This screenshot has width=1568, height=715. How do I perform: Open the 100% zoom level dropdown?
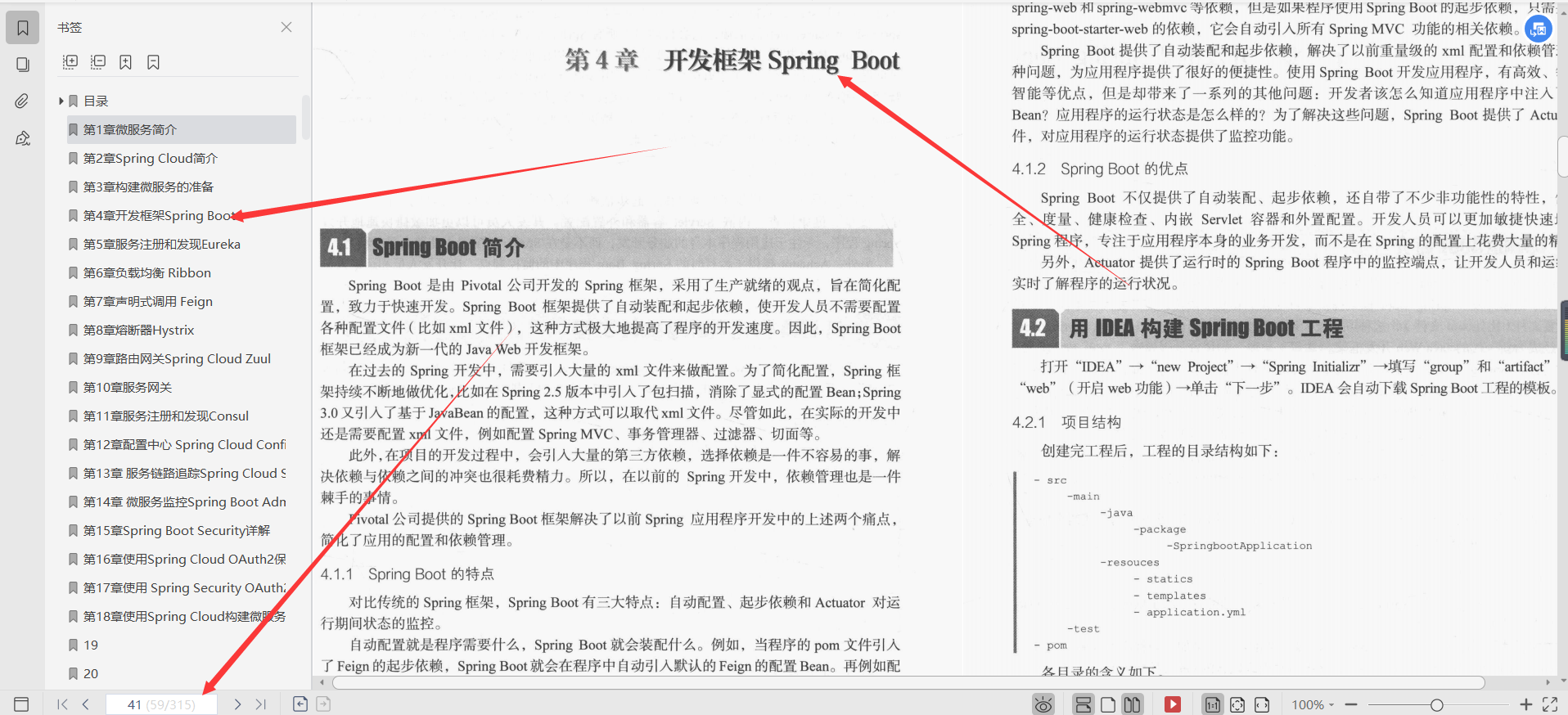1313,704
